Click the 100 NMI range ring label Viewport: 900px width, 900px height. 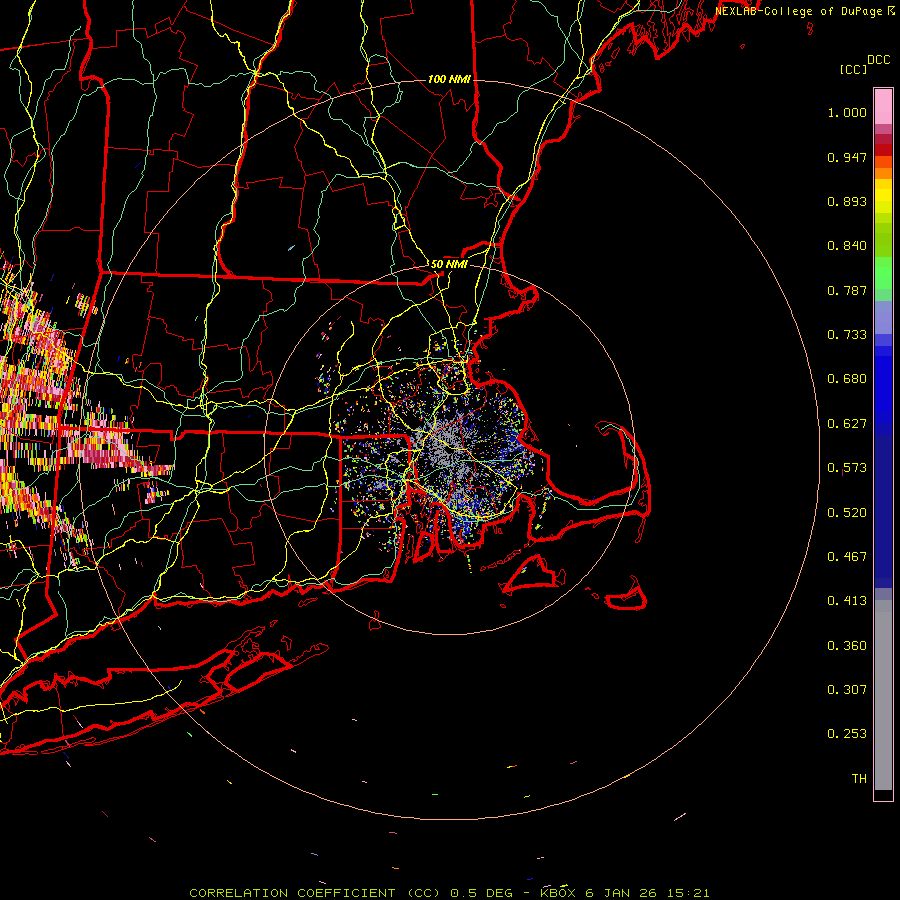[x=449, y=79]
